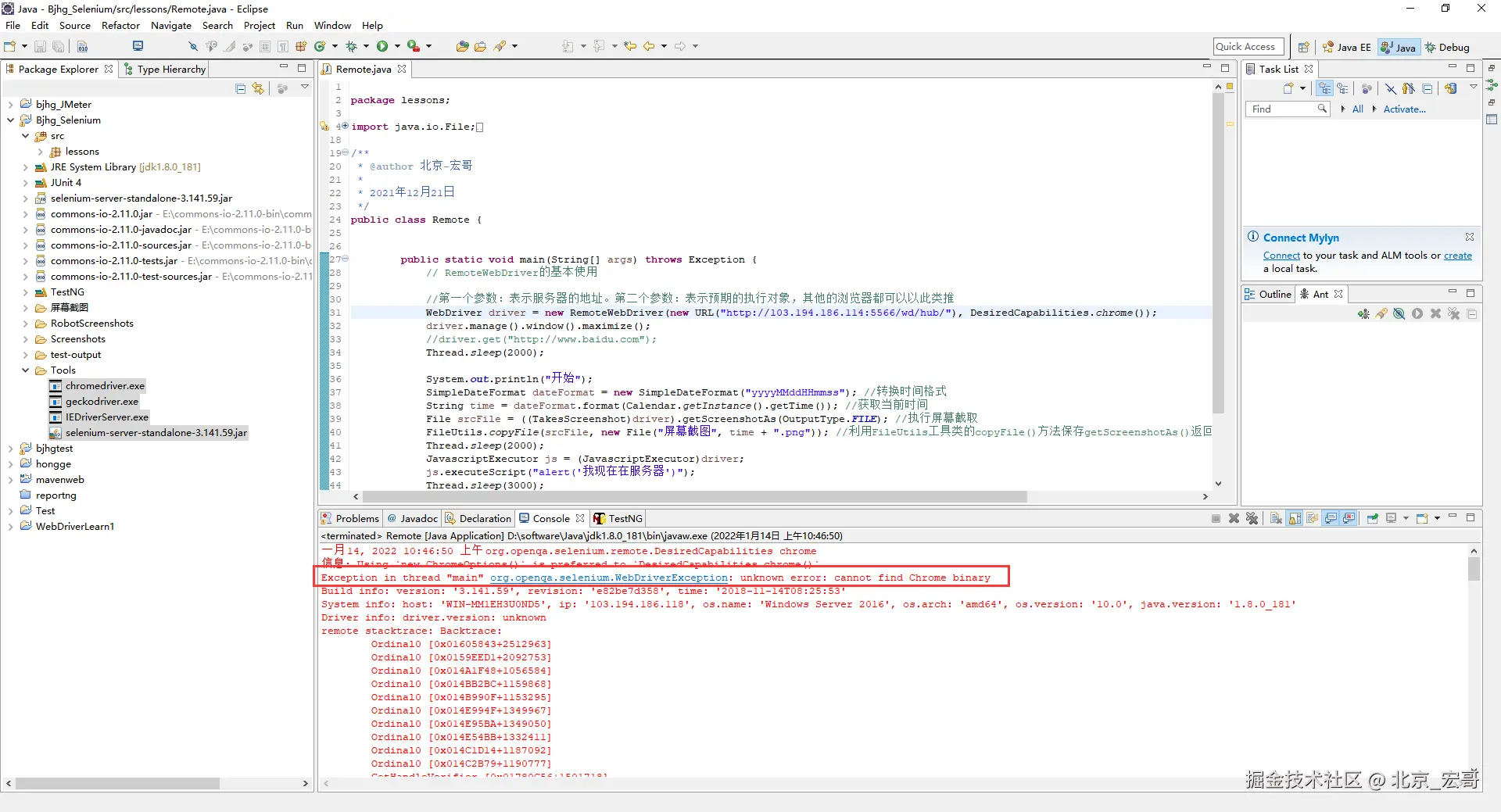Image resolution: width=1501 pixels, height=812 pixels.
Task: Click the Run Last Tool icon
Action: tap(413, 47)
